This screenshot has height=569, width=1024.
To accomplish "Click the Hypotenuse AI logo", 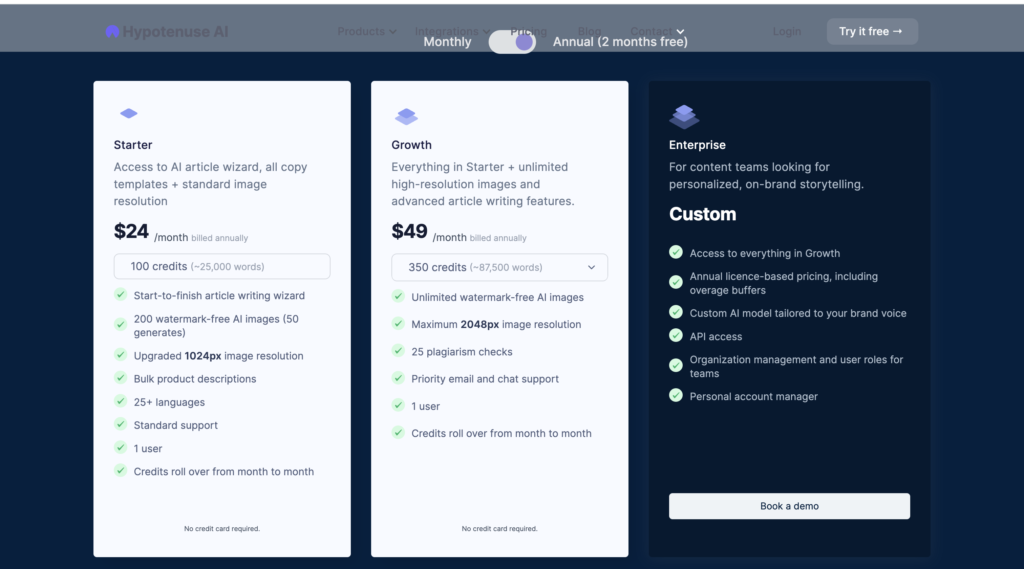I will pyautogui.click(x=167, y=32).
